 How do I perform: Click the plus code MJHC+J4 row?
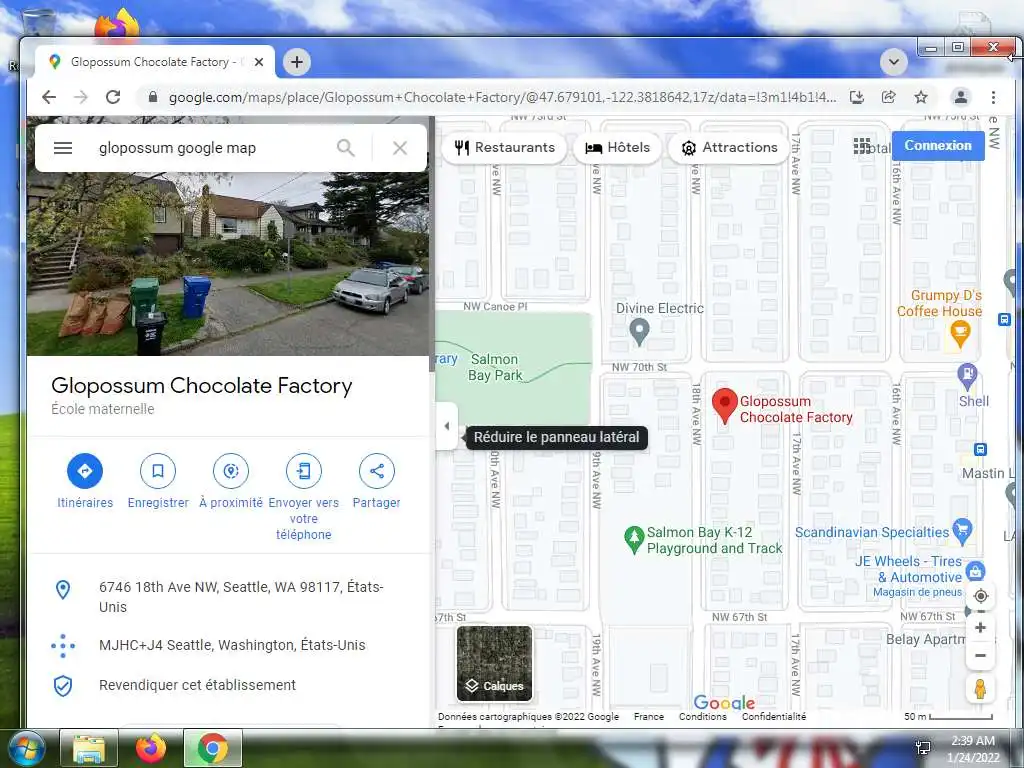pos(229,645)
